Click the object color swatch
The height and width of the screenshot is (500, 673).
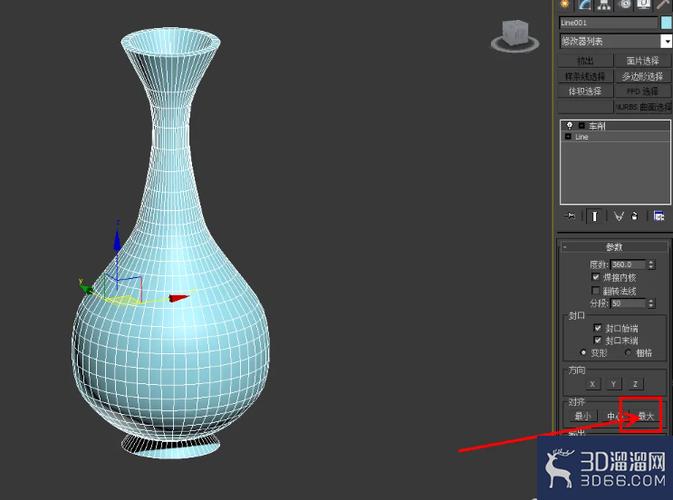(x=667, y=23)
